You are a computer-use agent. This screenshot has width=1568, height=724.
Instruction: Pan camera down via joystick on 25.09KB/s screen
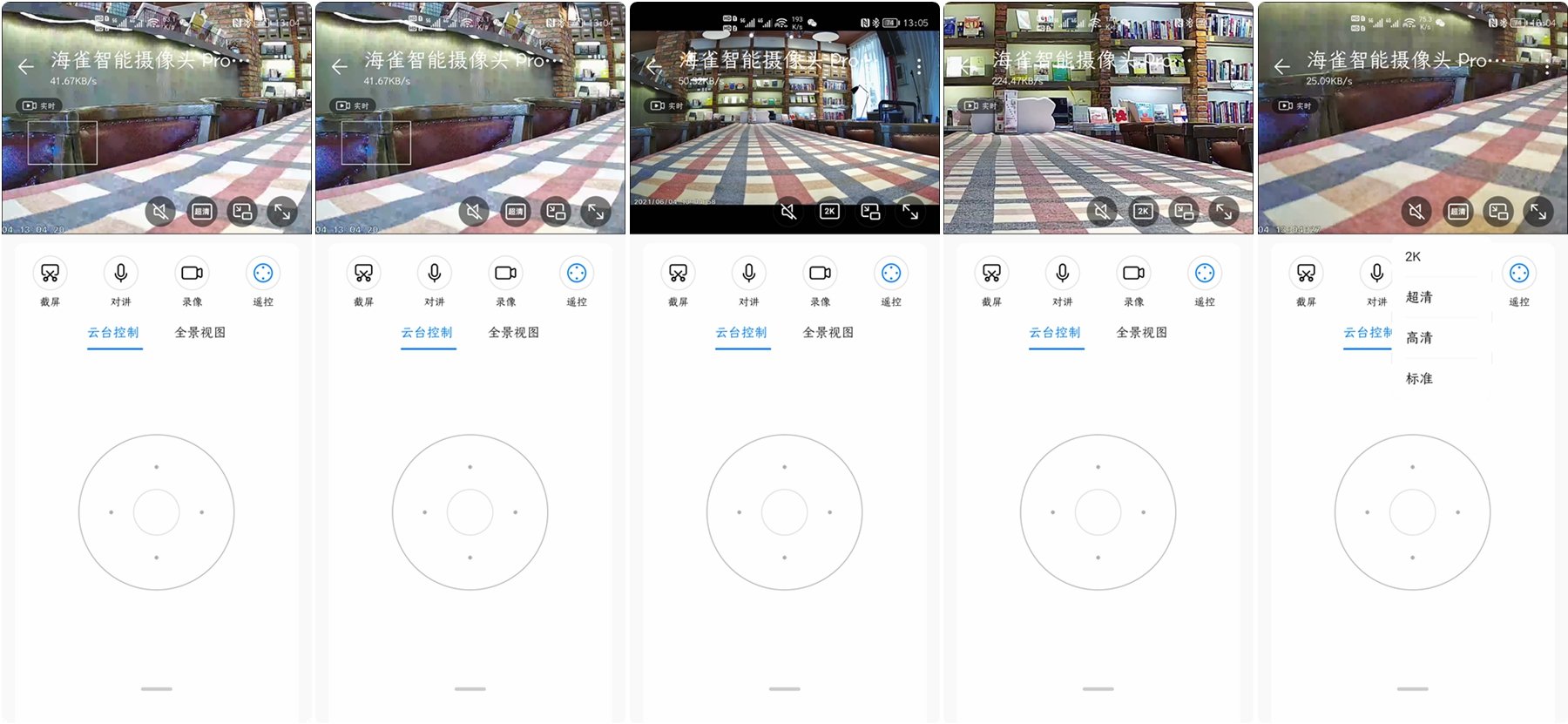tap(1412, 558)
